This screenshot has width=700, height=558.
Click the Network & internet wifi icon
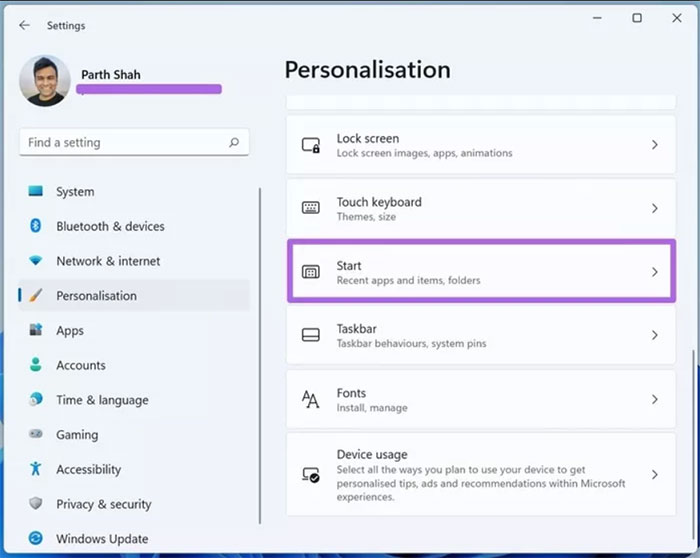(x=36, y=261)
